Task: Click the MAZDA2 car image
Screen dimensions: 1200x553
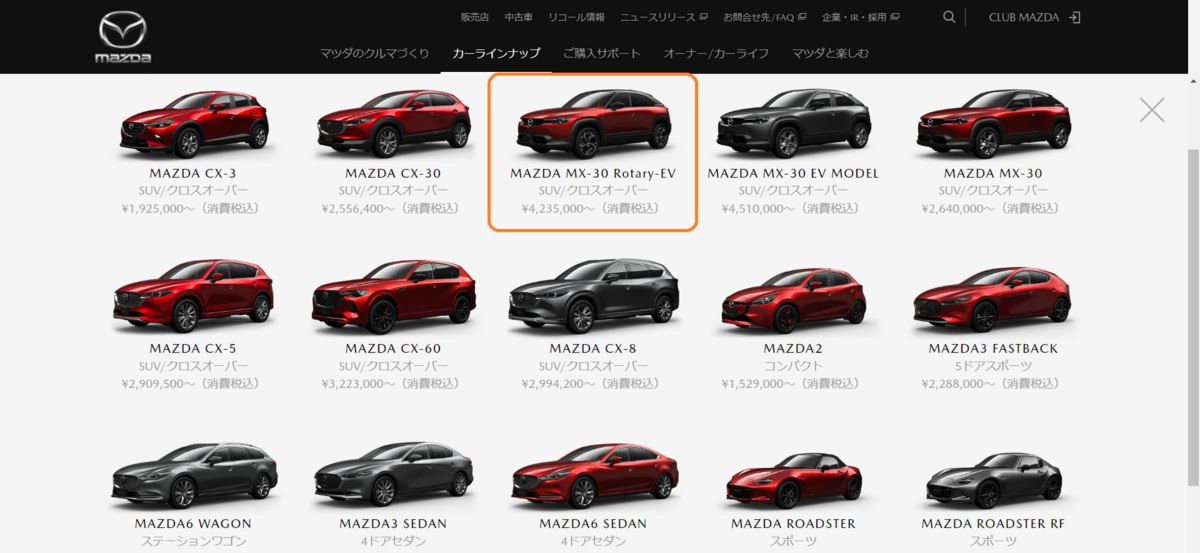Action: pos(793,299)
